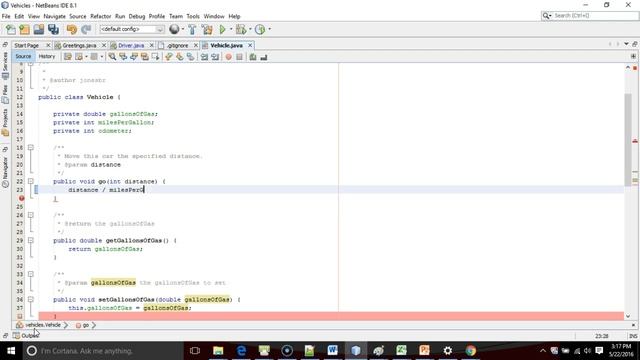Click the Clean and Build Project icon
Image resolution: width=640 pixels, height=360 pixels.
(207, 29)
